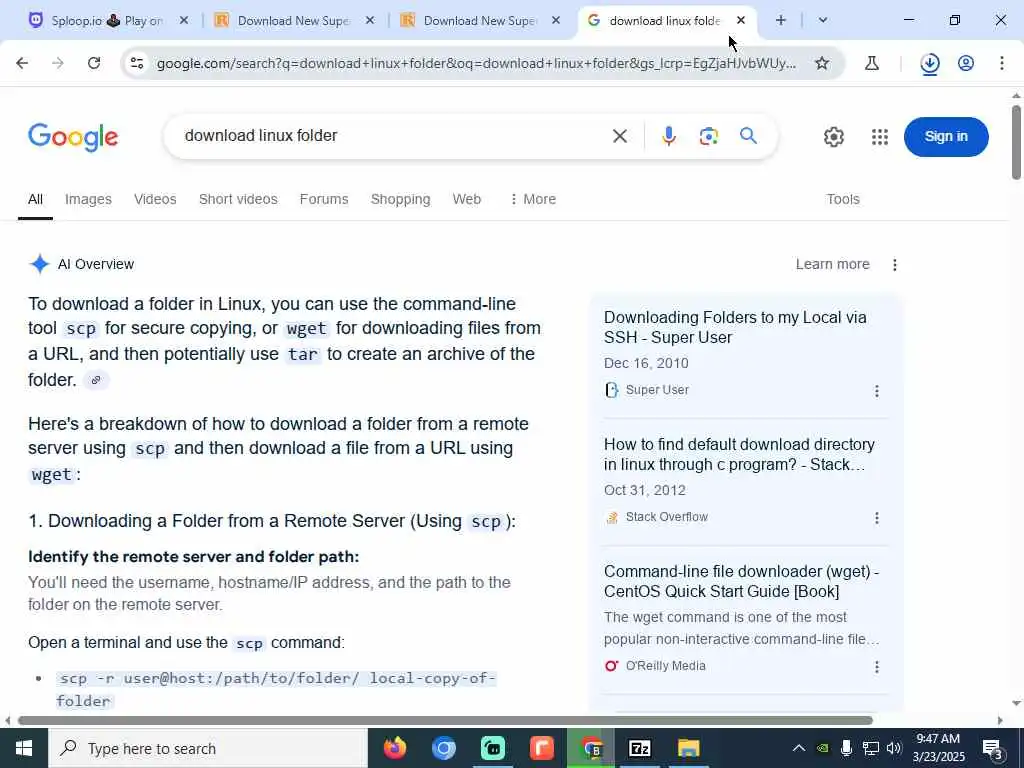This screenshot has width=1024, height=768.
Task: Open the Windows Start menu
Action: [x=24, y=748]
